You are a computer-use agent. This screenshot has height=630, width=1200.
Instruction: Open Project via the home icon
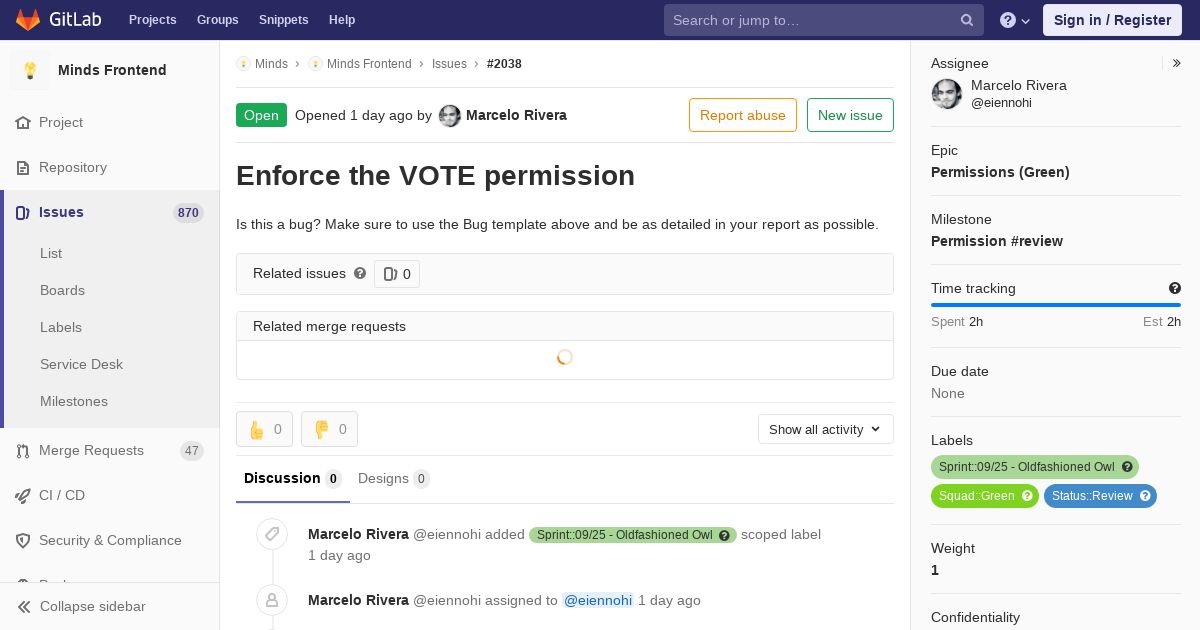click(23, 122)
